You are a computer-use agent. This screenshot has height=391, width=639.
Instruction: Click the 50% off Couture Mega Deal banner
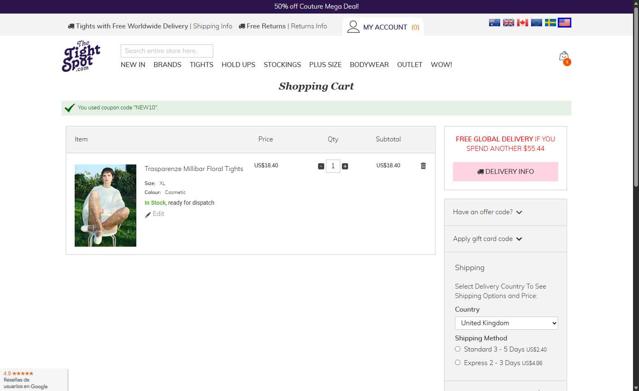click(x=316, y=7)
